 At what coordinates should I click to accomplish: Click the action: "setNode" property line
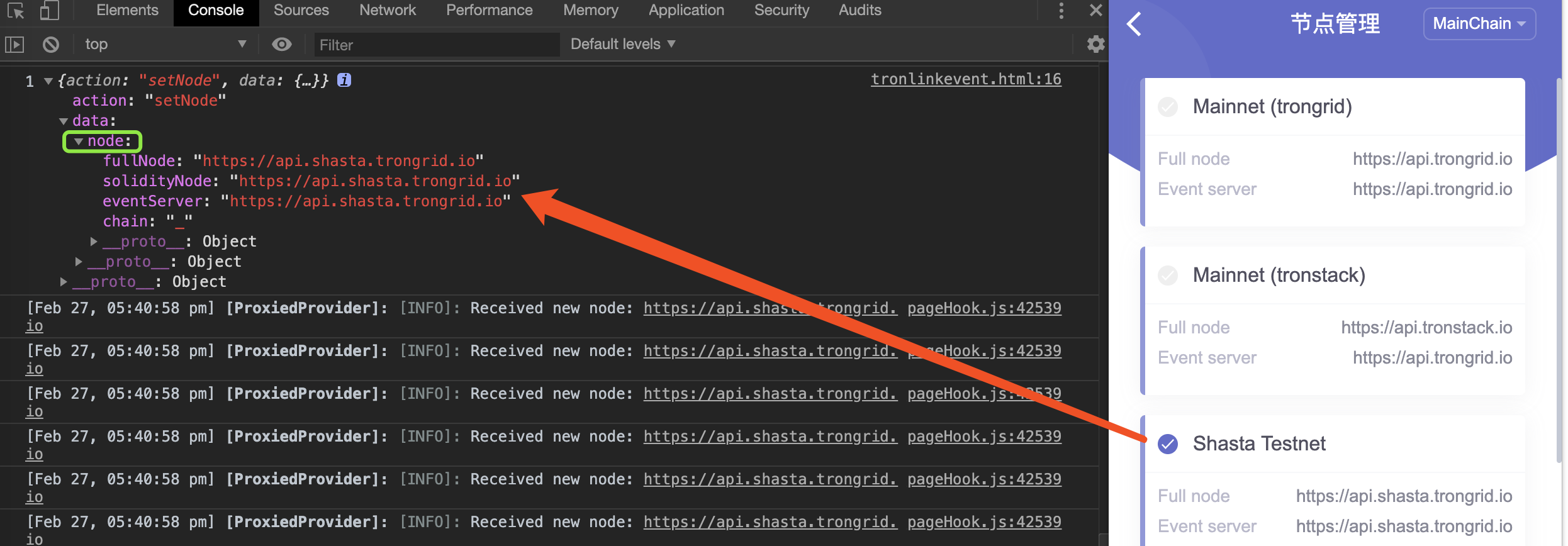(149, 101)
